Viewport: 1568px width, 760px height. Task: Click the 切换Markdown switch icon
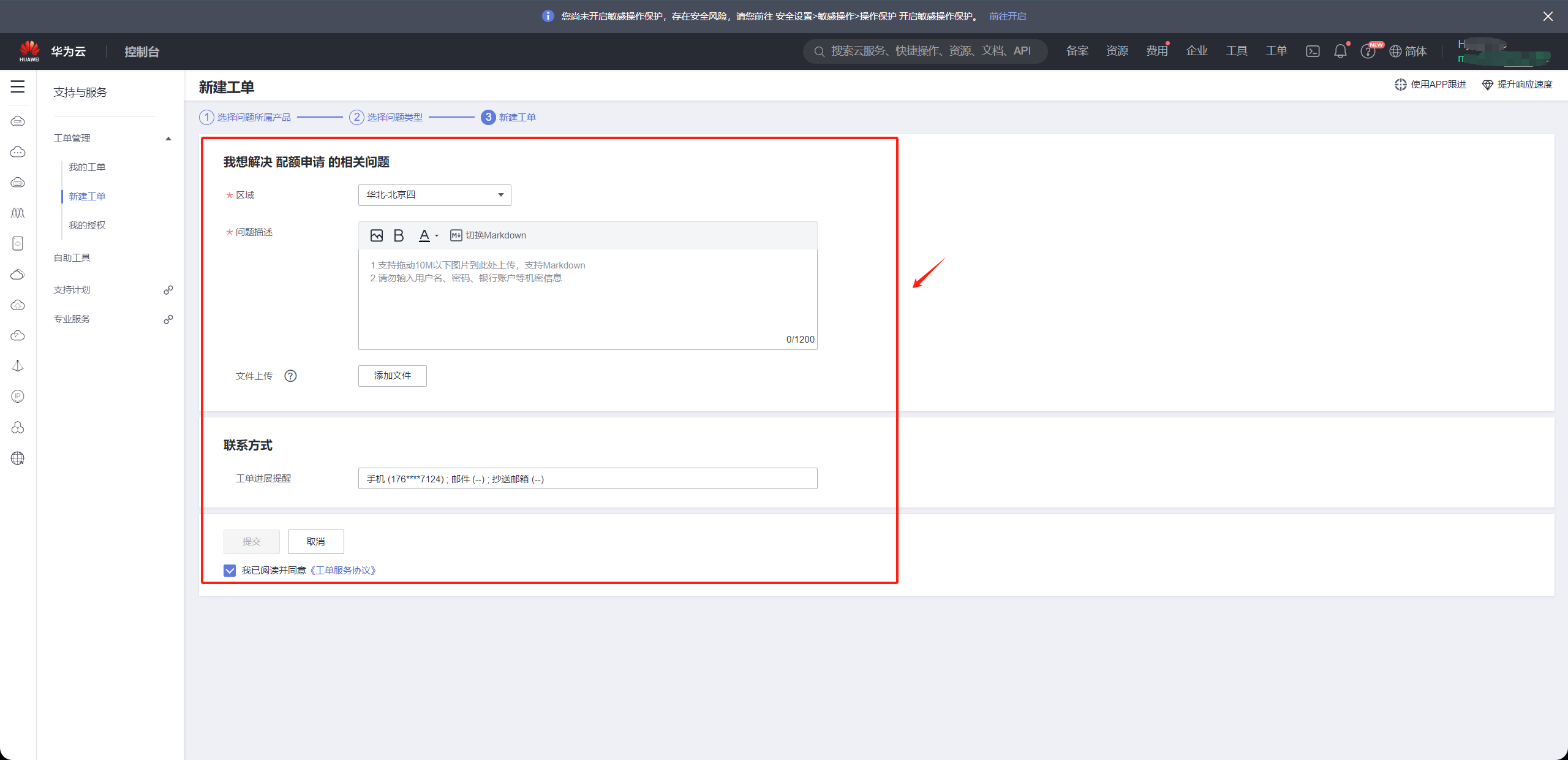pos(456,235)
